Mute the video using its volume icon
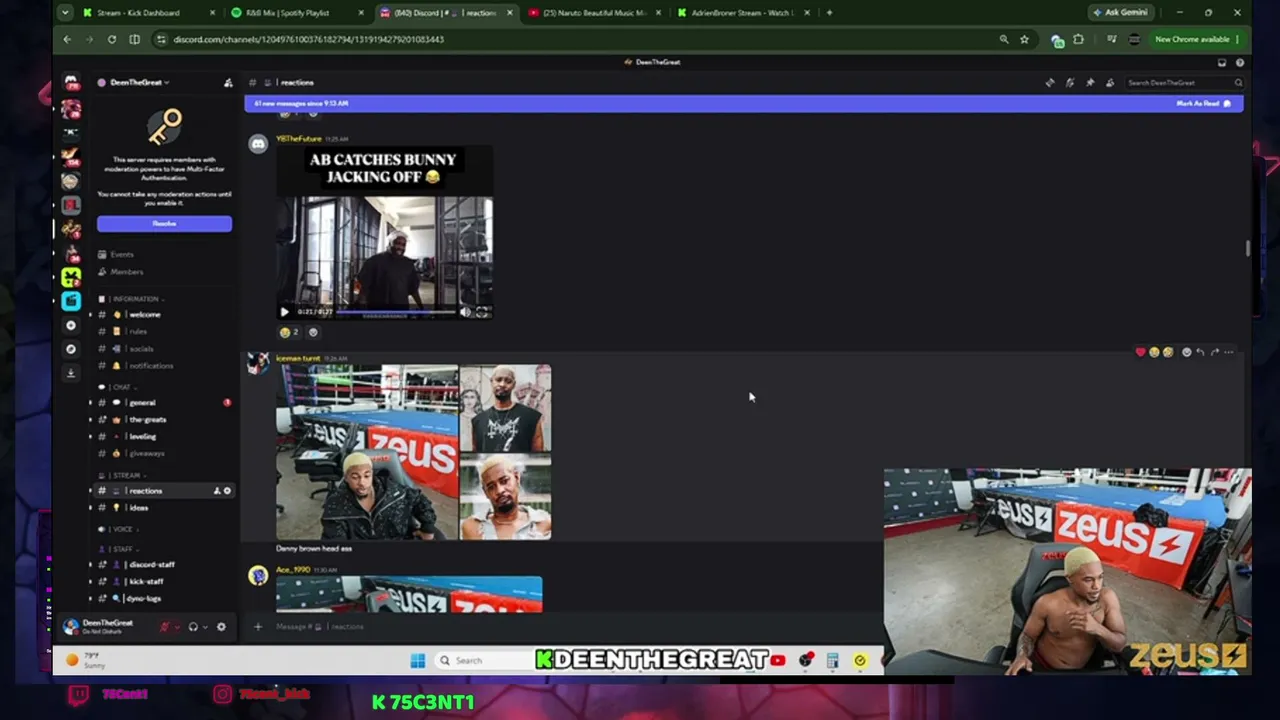1280x720 pixels. coord(465,312)
